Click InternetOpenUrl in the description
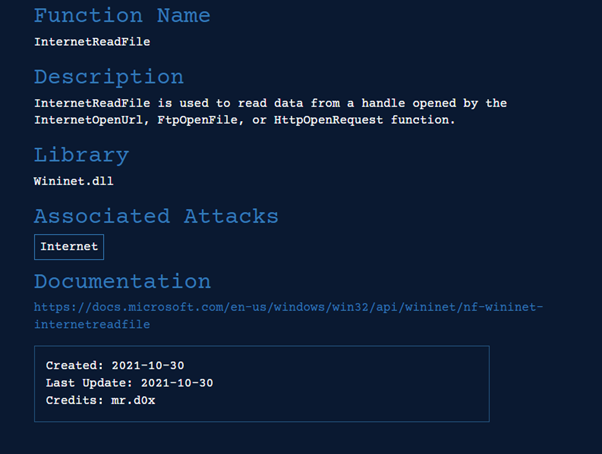The height and width of the screenshot is (454, 602). click(87, 120)
